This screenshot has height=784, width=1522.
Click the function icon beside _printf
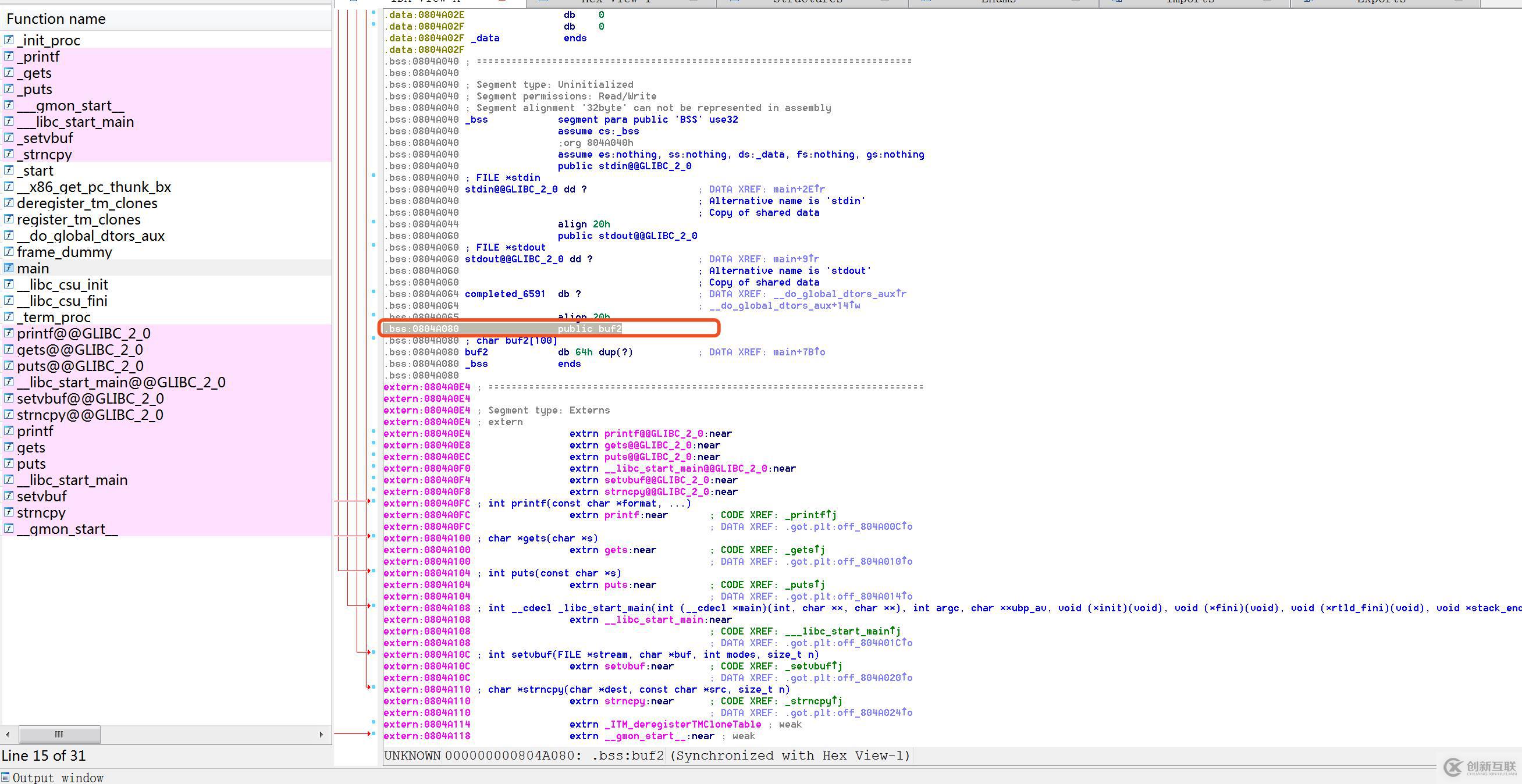[9, 56]
